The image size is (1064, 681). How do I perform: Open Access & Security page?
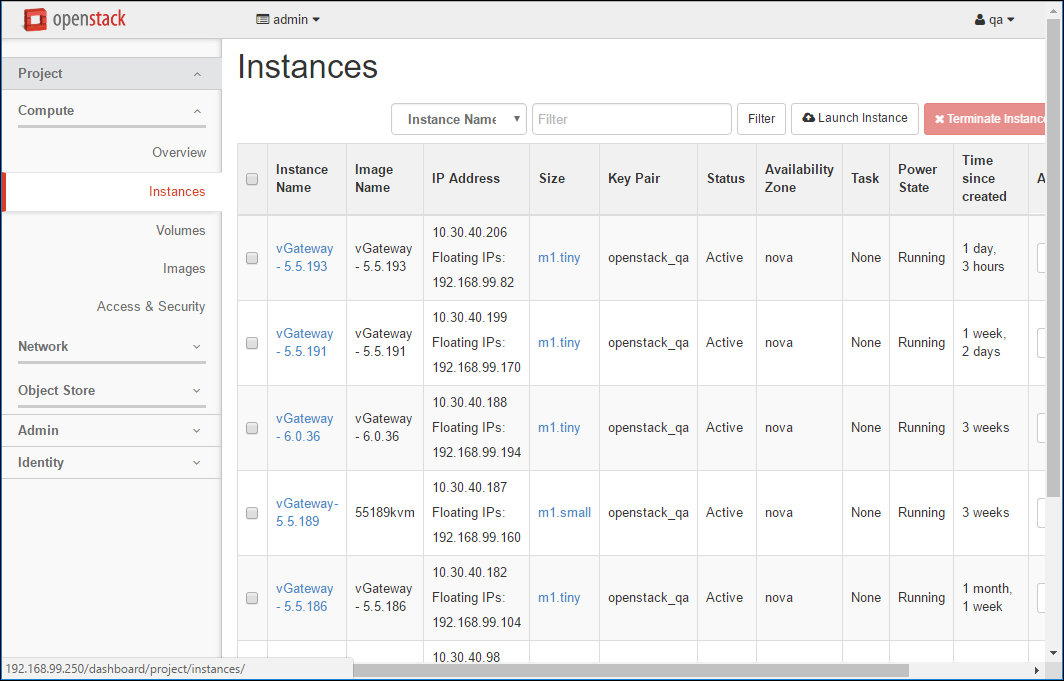tap(151, 307)
